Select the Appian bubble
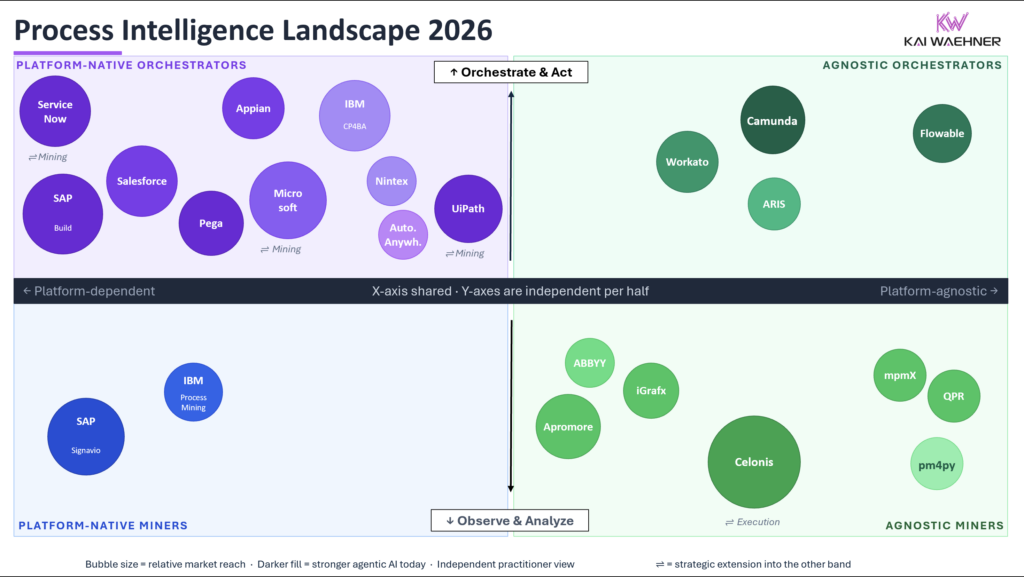Screen dimensions: 1024x577 [x=253, y=108]
